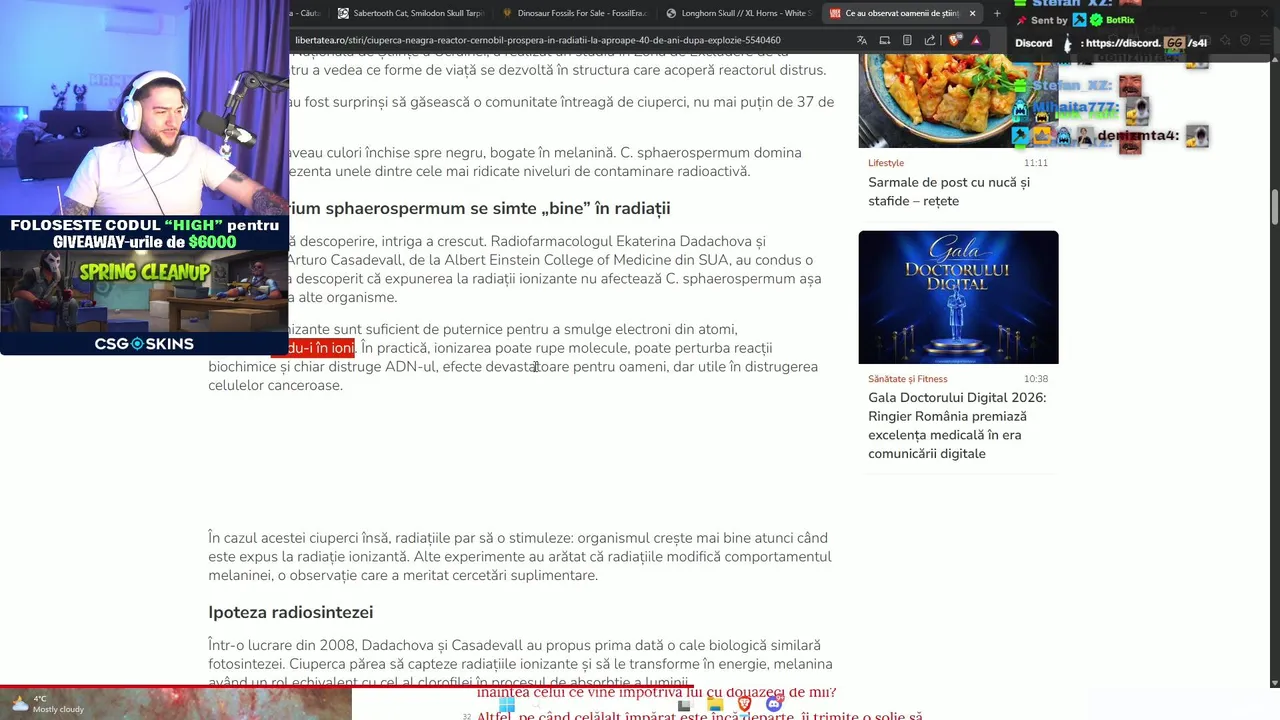Click the CSGOSKINS banner on stream overlay

144,344
